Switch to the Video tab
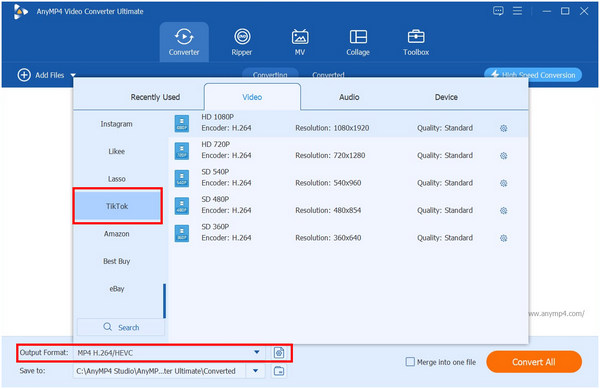Viewport: 600px width, 389px height. [x=252, y=97]
